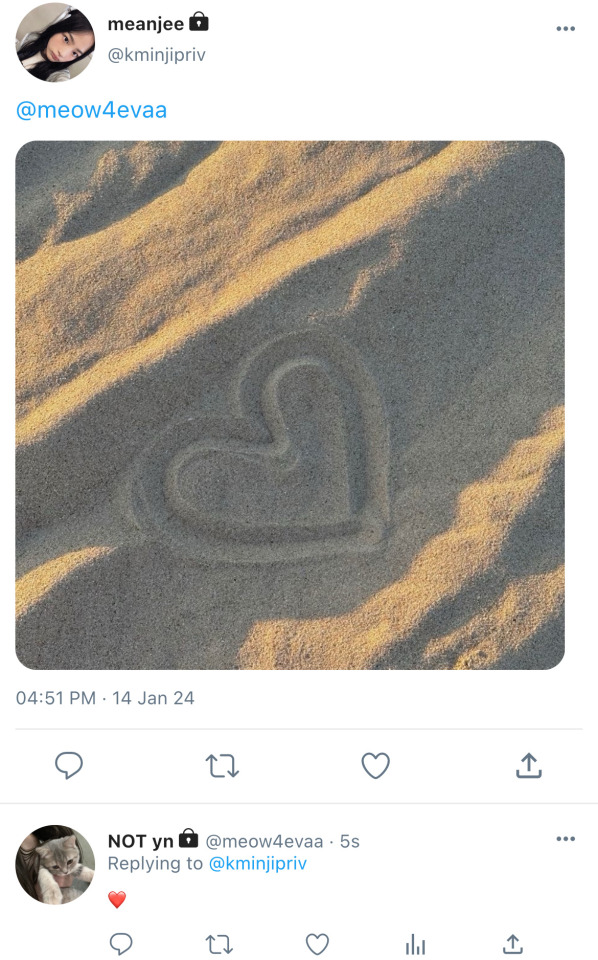Like the main tweet by meanjee

click(x=375, y=766)
